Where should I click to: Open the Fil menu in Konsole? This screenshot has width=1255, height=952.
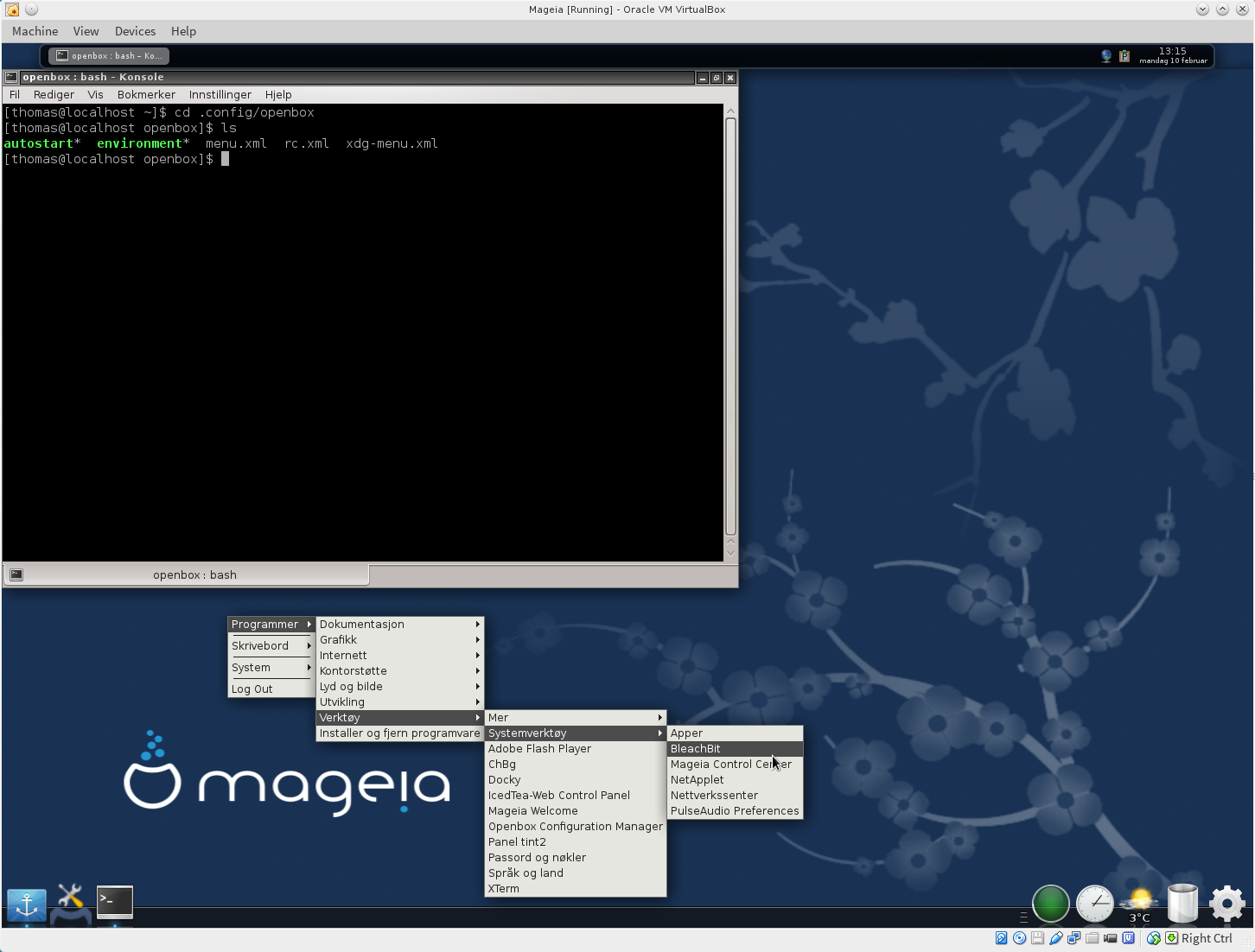click(15, 94)
